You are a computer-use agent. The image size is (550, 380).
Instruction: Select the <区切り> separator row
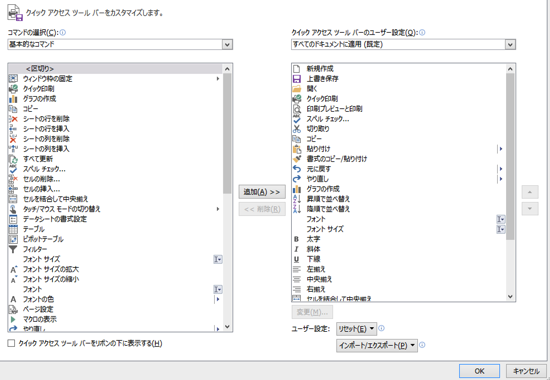point(115,69)
